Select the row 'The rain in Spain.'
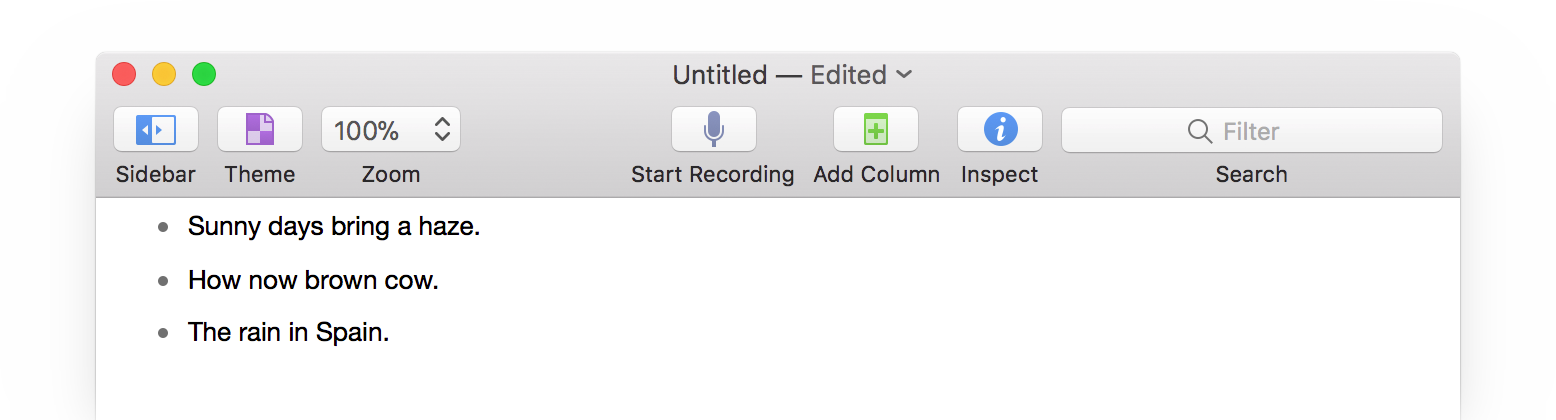1556x420 pixels. click(288, 332)
